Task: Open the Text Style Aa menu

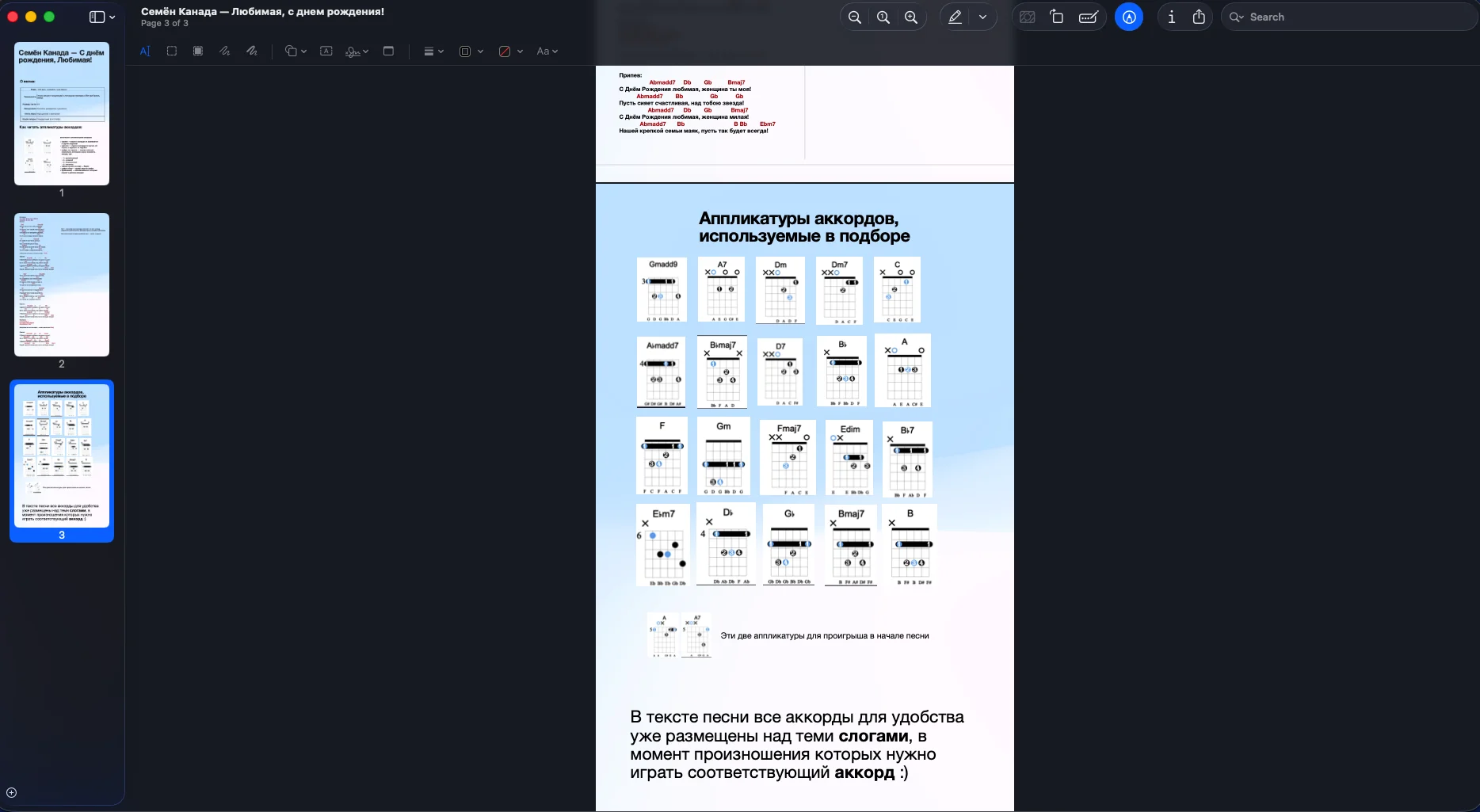Action: pyautogui.click(x=547, y=51)
